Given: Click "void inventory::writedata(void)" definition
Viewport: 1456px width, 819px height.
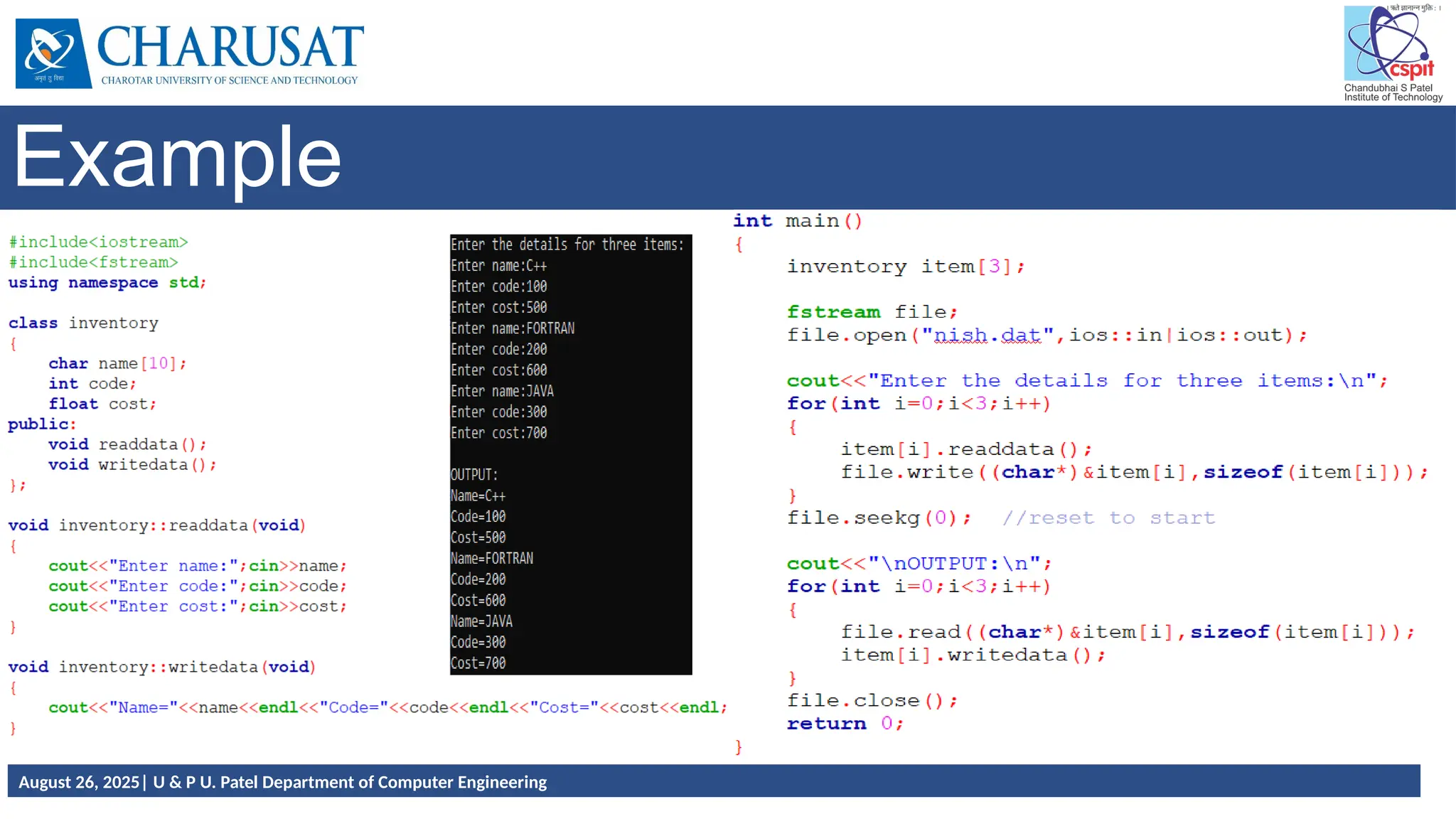Looking at the screenshot, I should click(162, 667).
